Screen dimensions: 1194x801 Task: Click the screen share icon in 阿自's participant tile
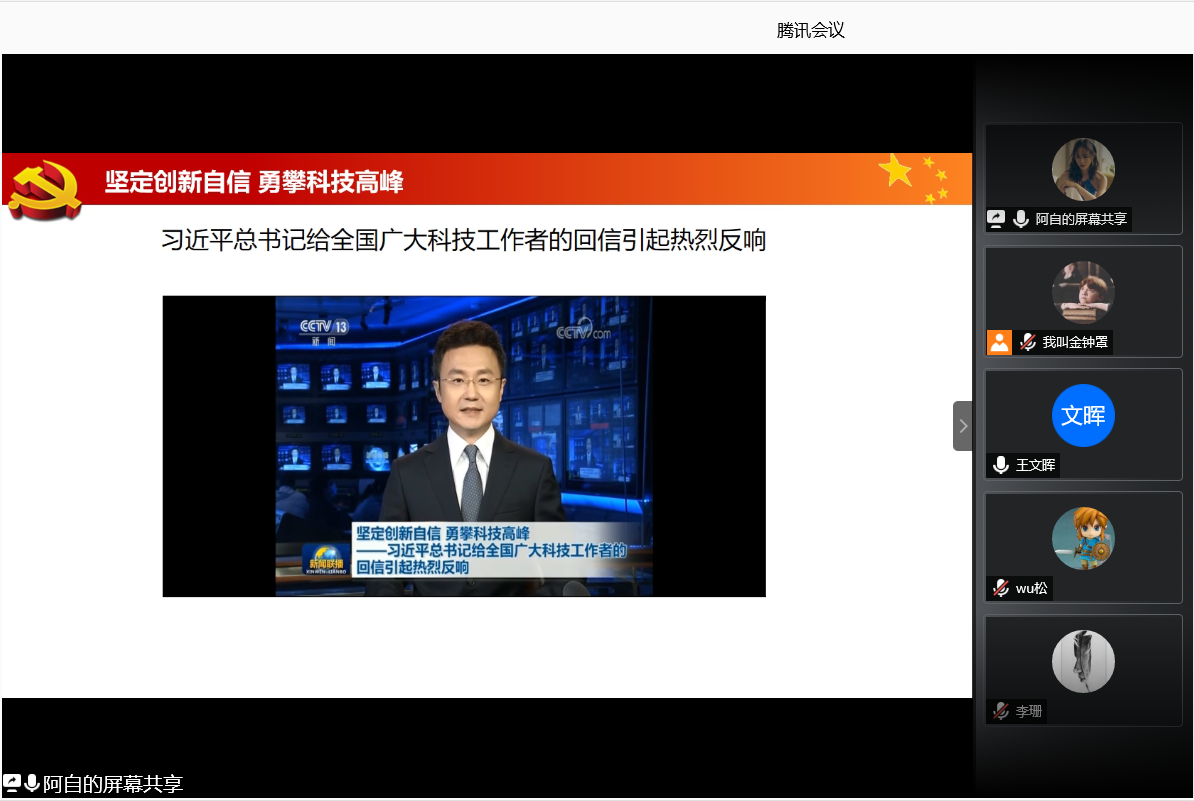click(x=996, y=219)
